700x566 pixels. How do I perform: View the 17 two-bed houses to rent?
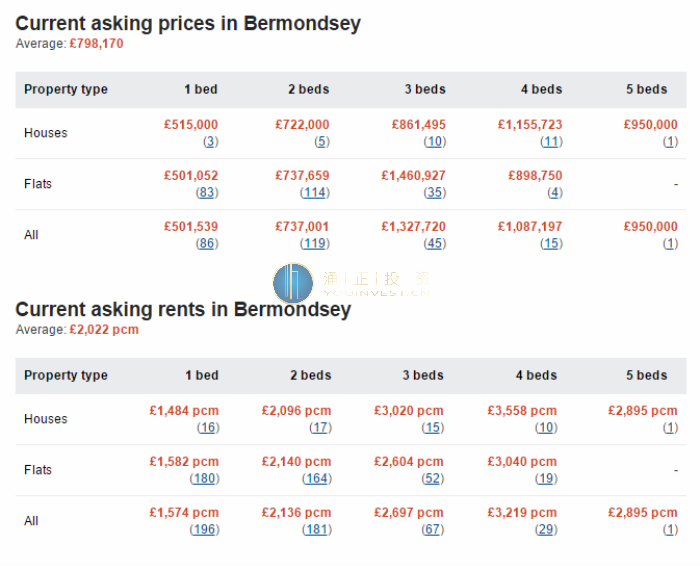321,428
